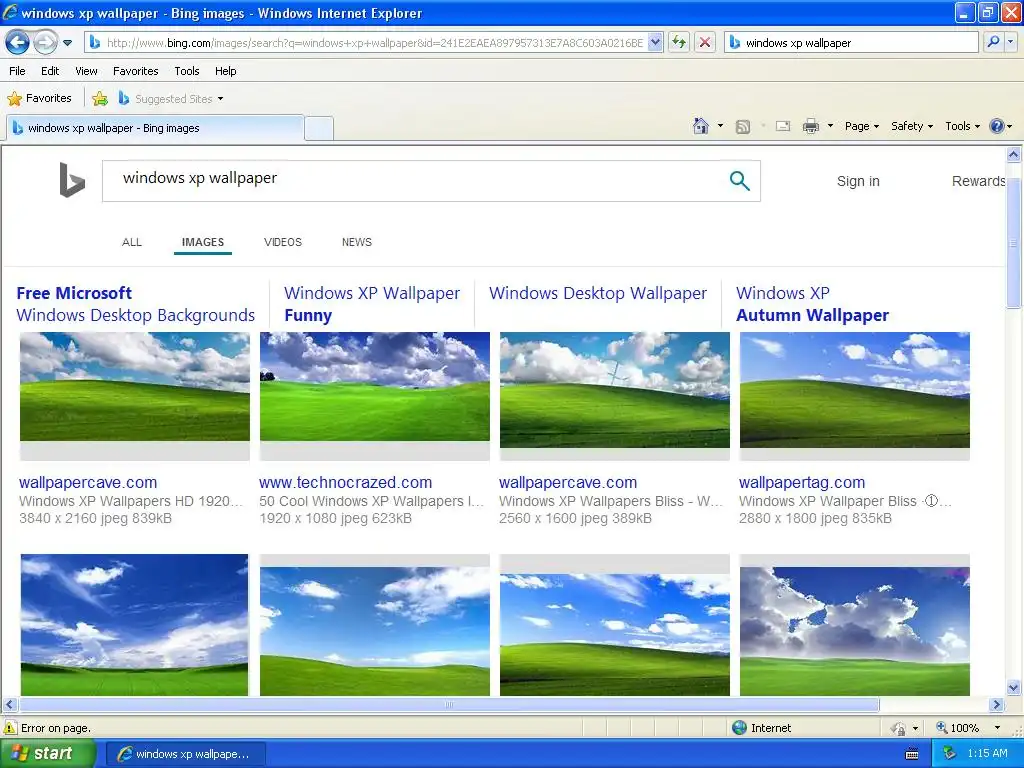Open the Safety command bar menu
Screen dimensions: 1024x768
pyautogui.click(x=912, y=126)
